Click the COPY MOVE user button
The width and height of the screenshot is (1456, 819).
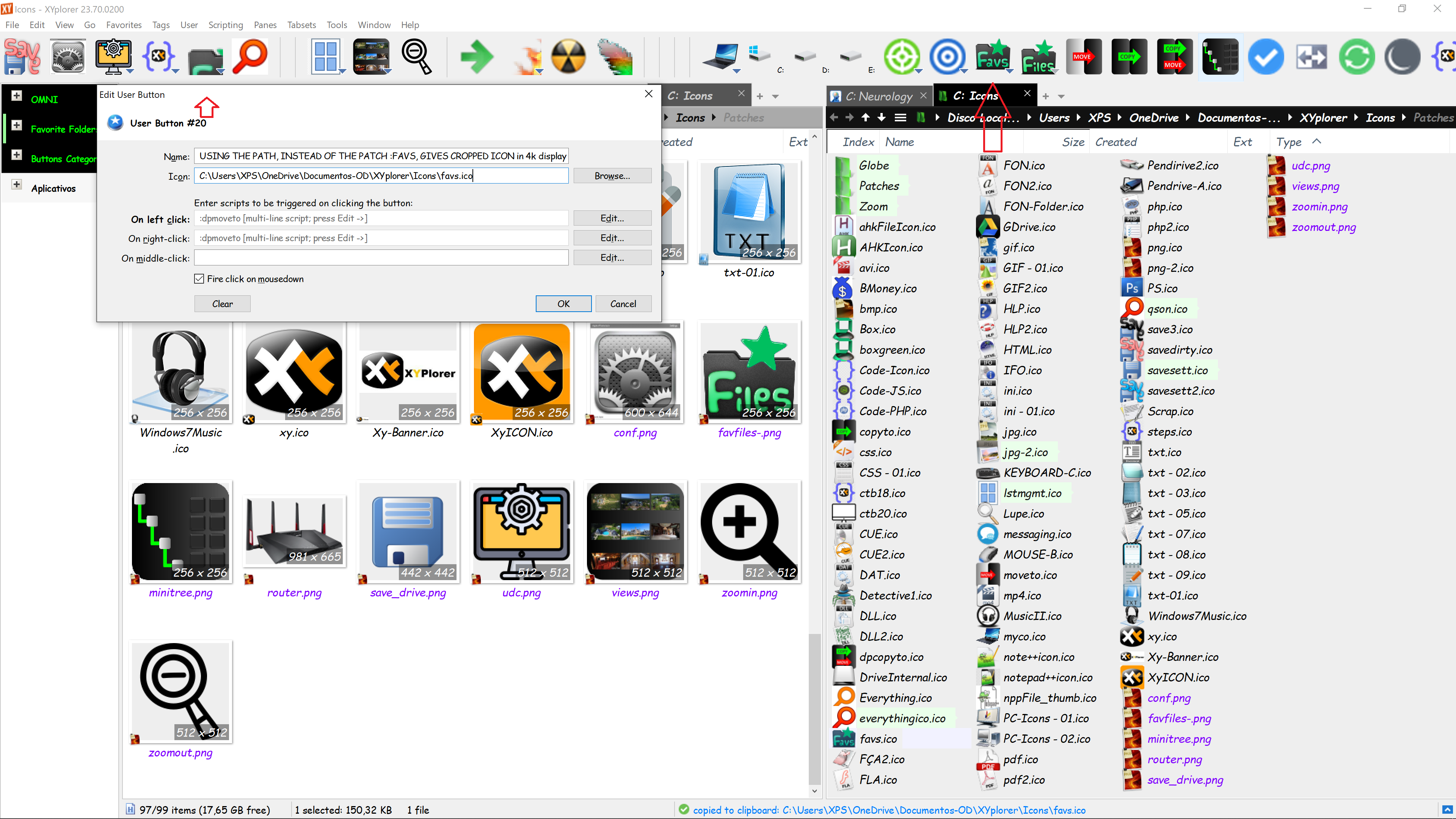click(x=1174, y=56)
